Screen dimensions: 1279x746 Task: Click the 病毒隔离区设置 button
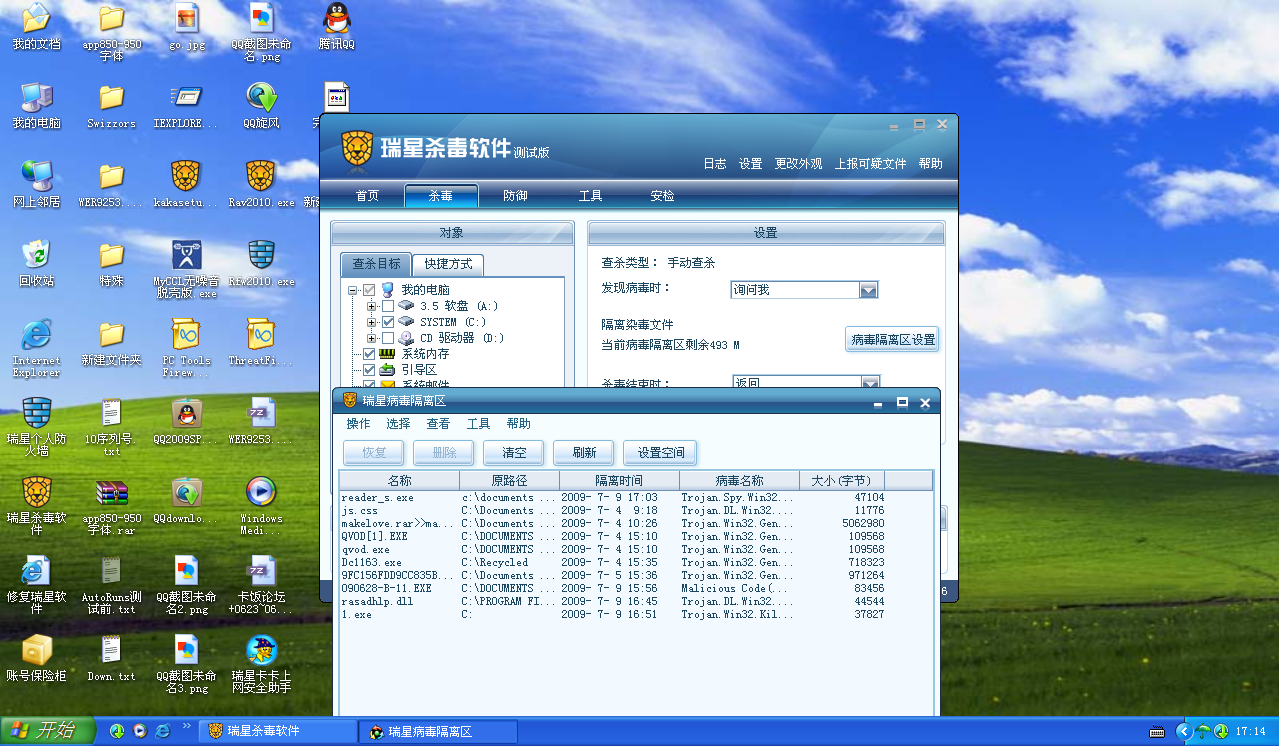pos(893,340)
